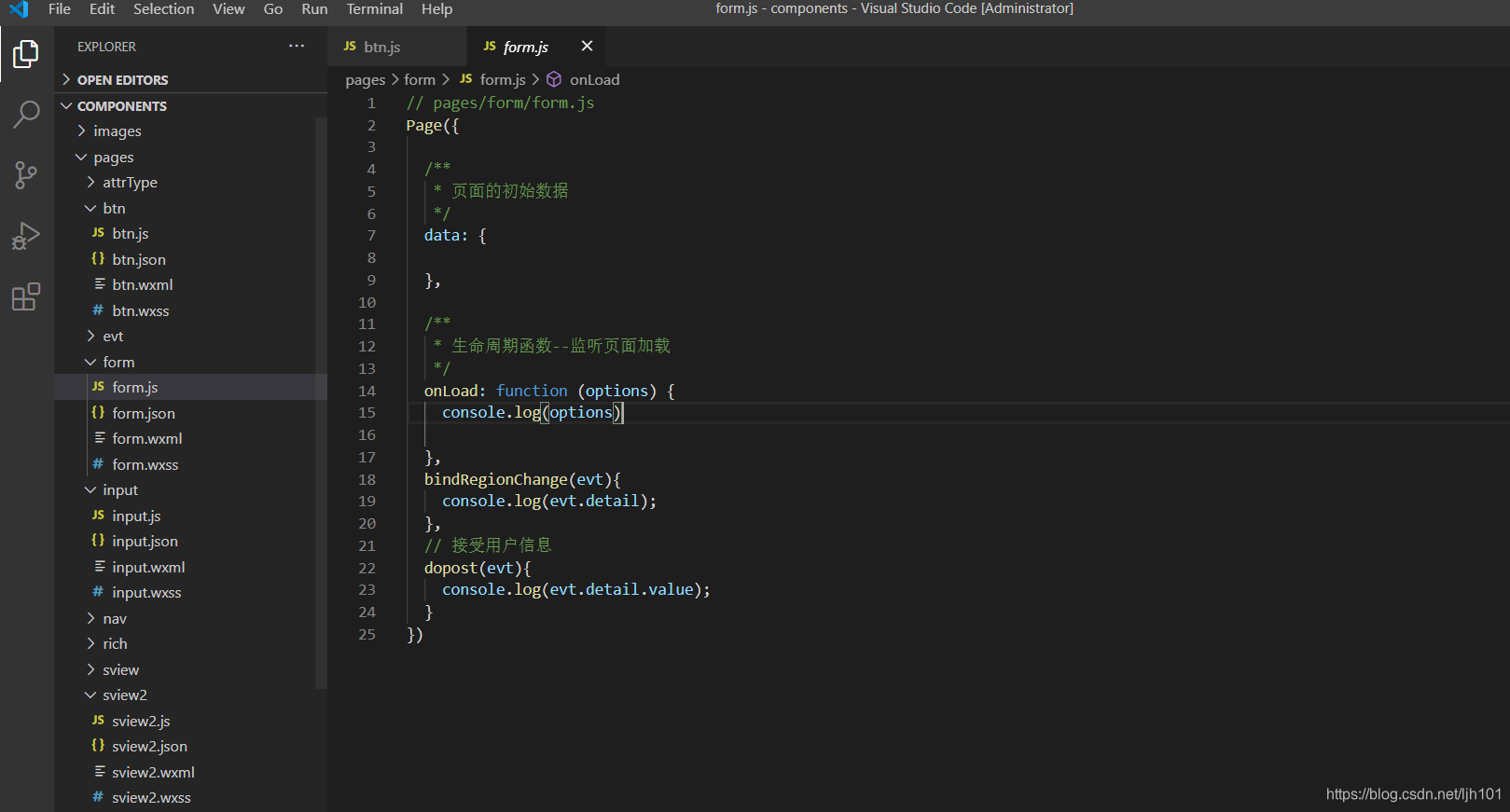Click the hash icon beside btn.wxss
This screenshot has width=1510, height=812.
coord(98,310)
